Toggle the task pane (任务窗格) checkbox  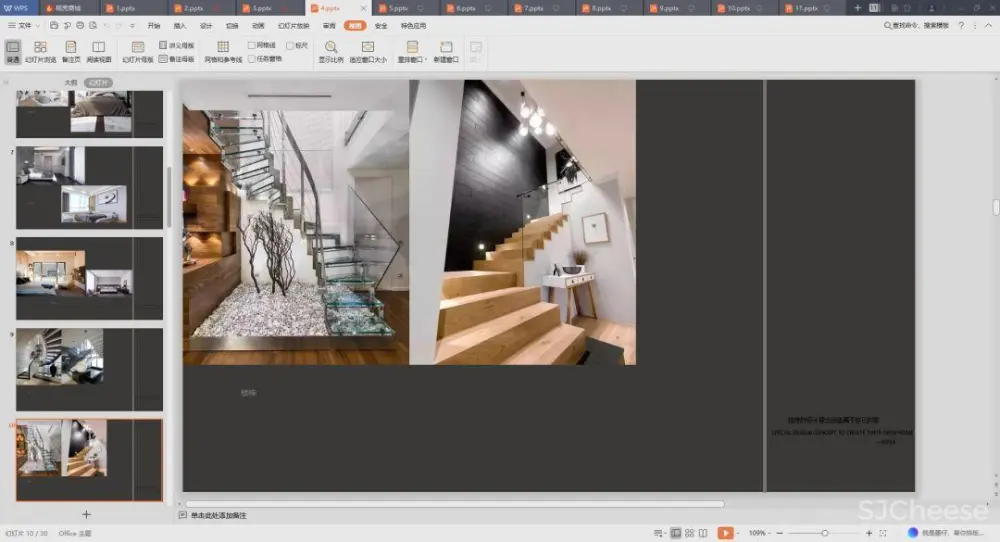252,59
